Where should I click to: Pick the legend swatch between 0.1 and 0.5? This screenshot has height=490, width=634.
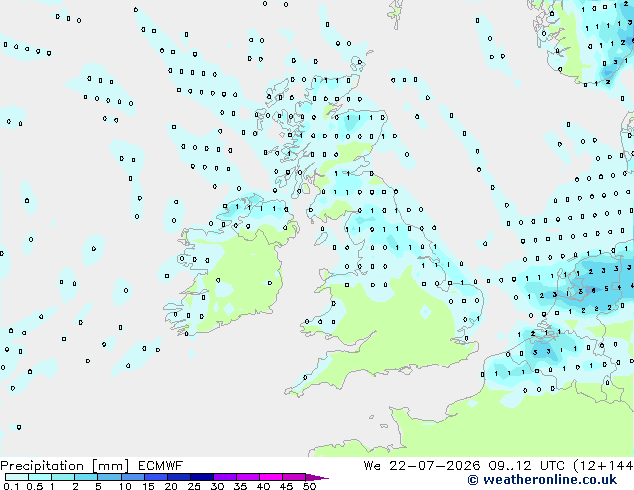click(17, 477)
